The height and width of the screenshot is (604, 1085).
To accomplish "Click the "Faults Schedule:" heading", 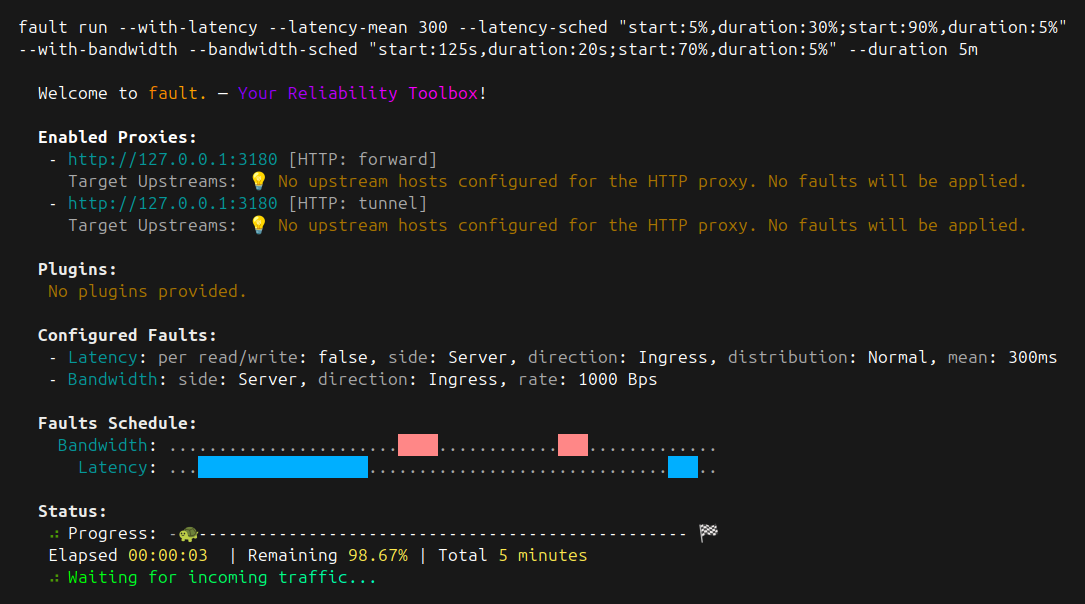I will pyautogui.click(x=117, y=423).
